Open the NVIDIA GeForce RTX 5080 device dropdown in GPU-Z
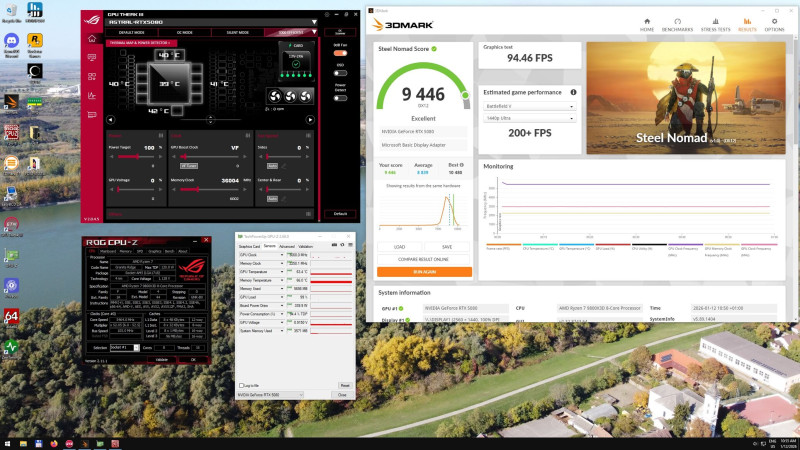The image size is (800, 450). (270, 395)
